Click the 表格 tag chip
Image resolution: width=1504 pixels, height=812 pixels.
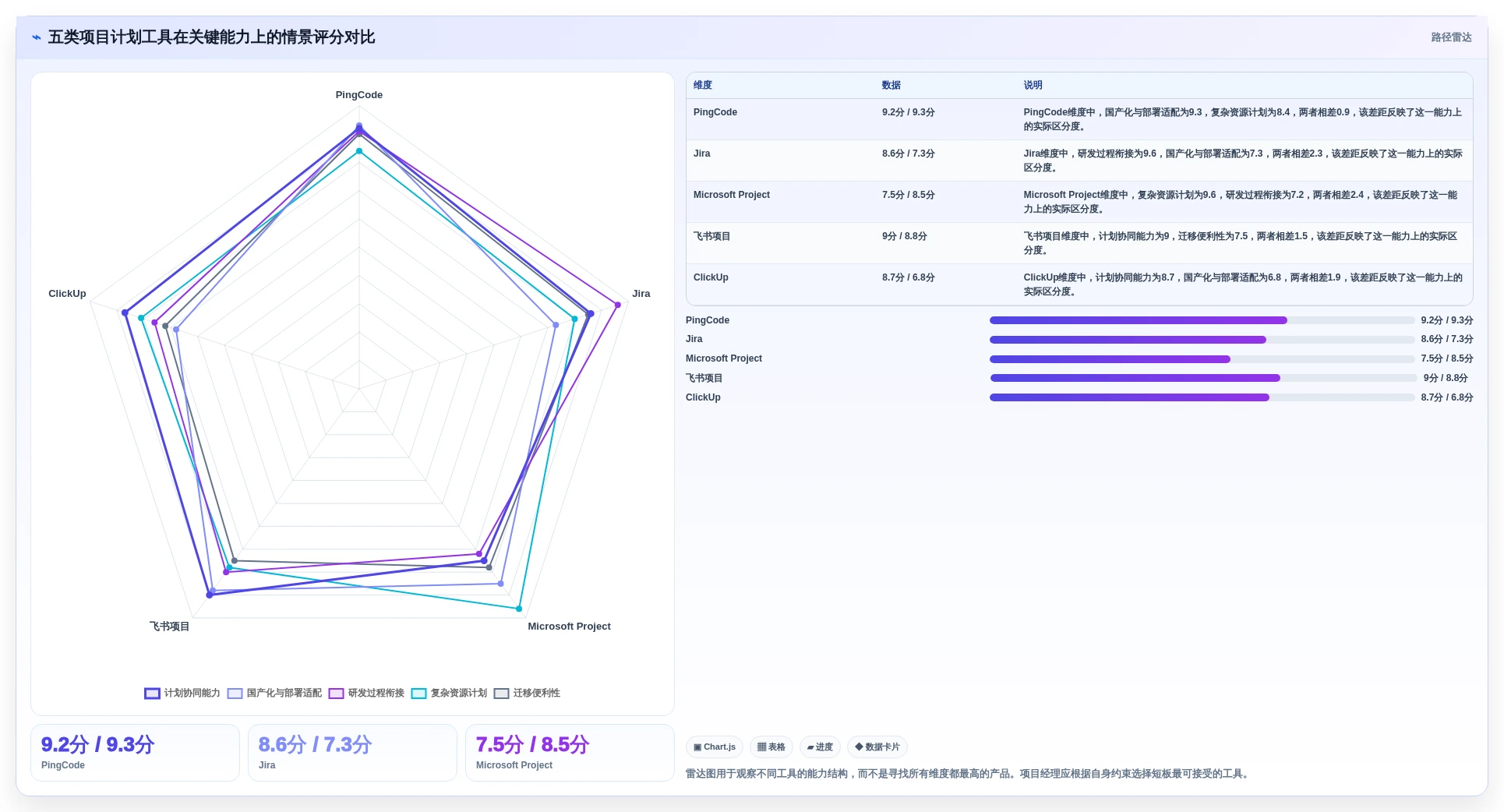771,747
